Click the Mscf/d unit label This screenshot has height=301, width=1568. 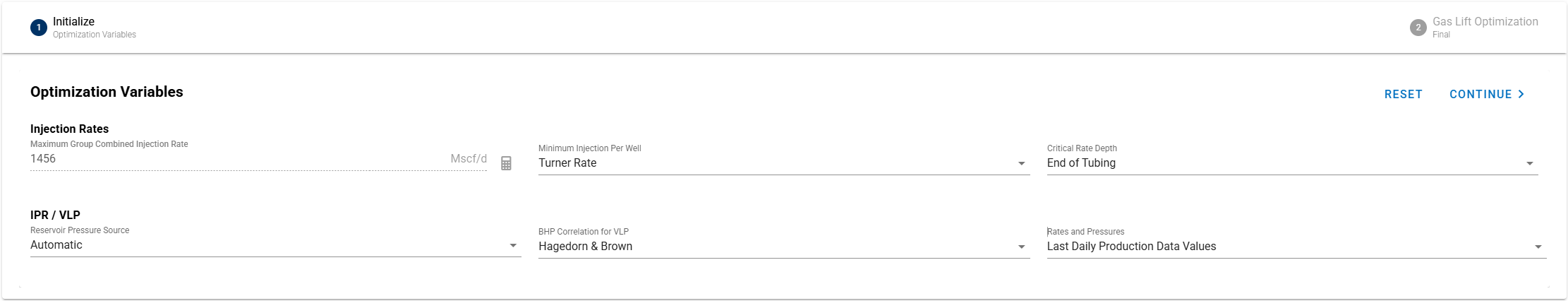pyautogui.click(x=469, y=159)
